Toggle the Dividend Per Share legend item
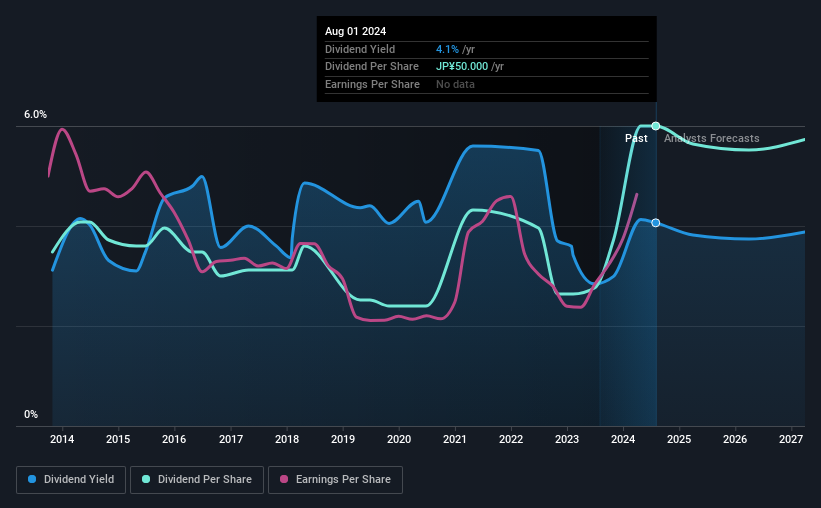The width and height of the screenshot is (821, 508). pyautogui.click(x=197, y=480)
